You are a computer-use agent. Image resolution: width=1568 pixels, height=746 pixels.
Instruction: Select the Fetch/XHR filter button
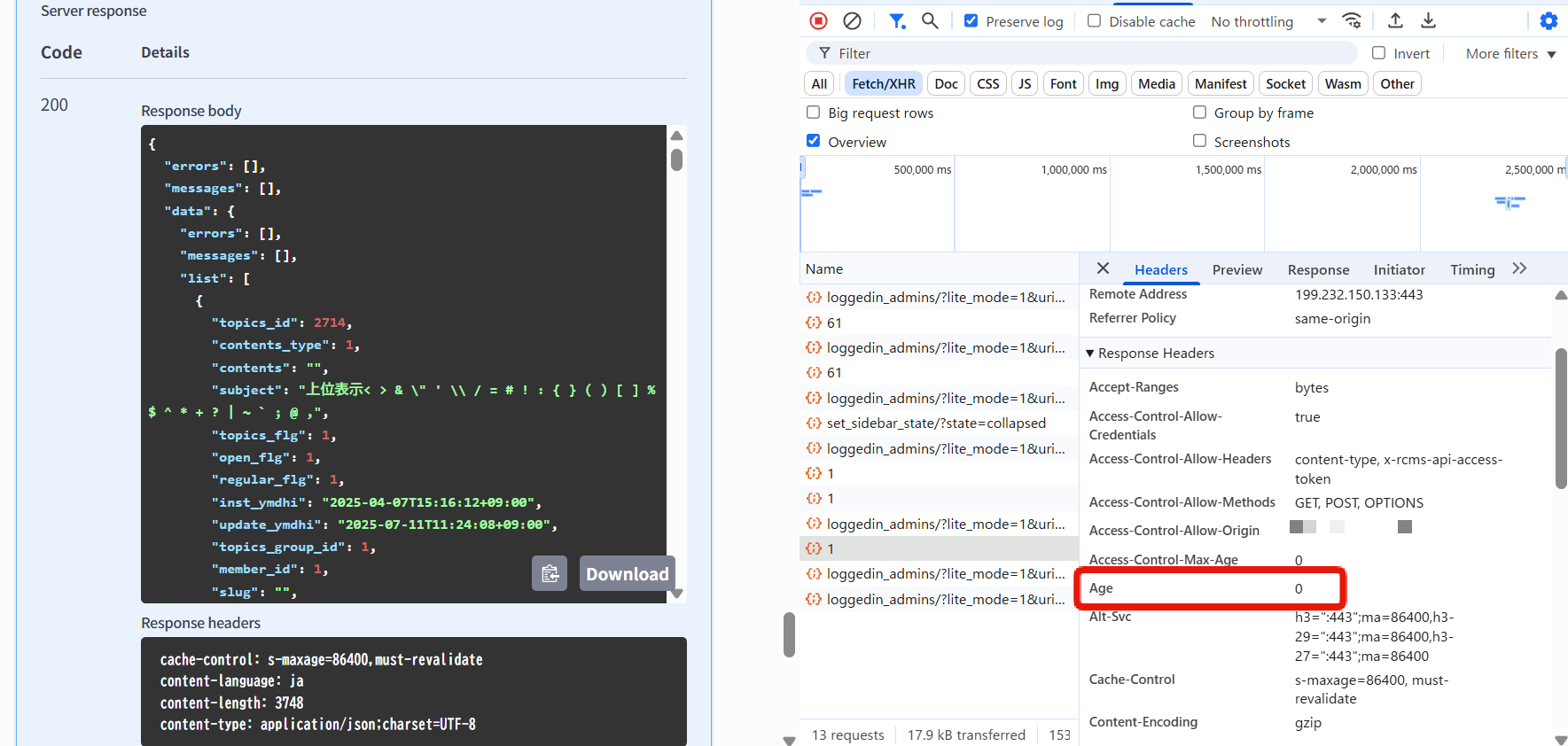(x=883, y=83)
